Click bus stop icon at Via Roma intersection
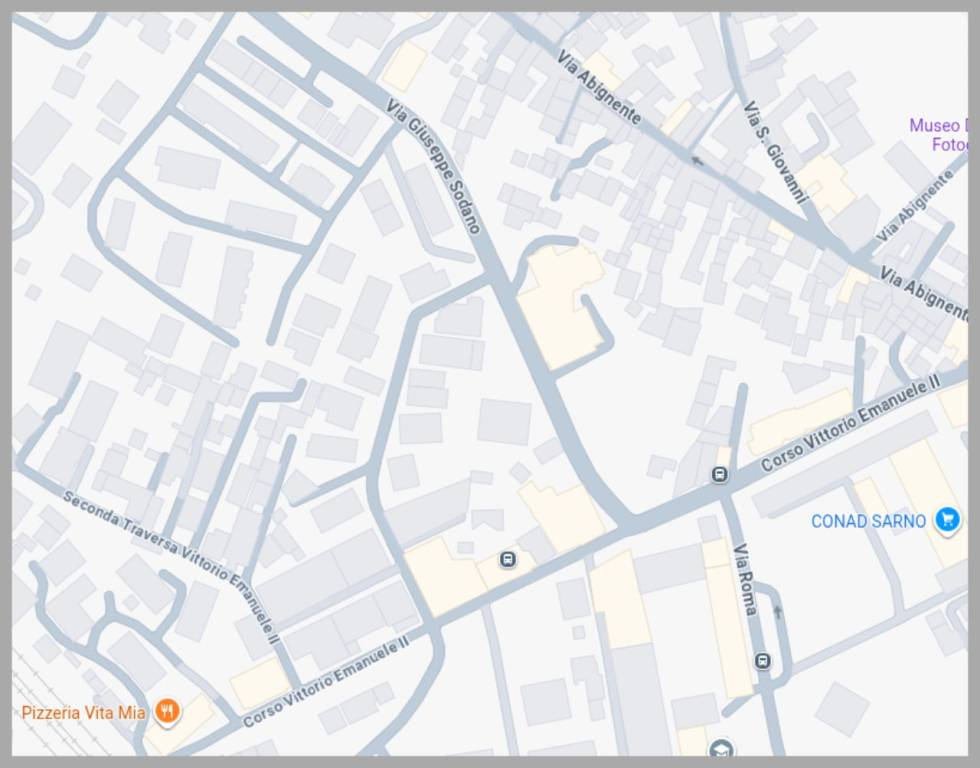980x768 pixels. click(720, 475)
